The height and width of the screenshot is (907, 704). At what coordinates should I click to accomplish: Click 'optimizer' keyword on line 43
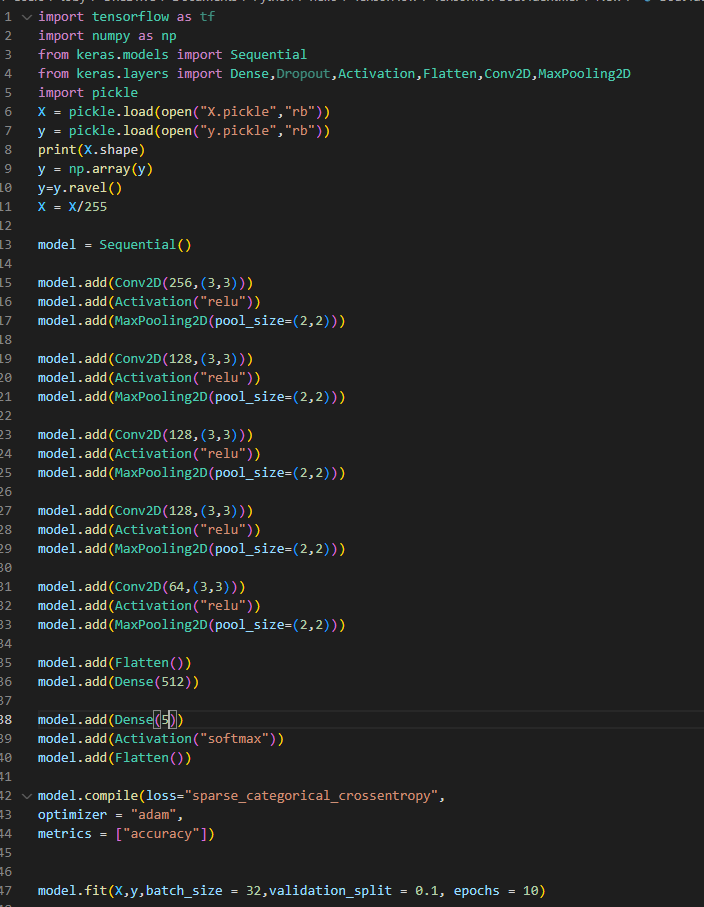pyautogui.click(x=72, y=815)
